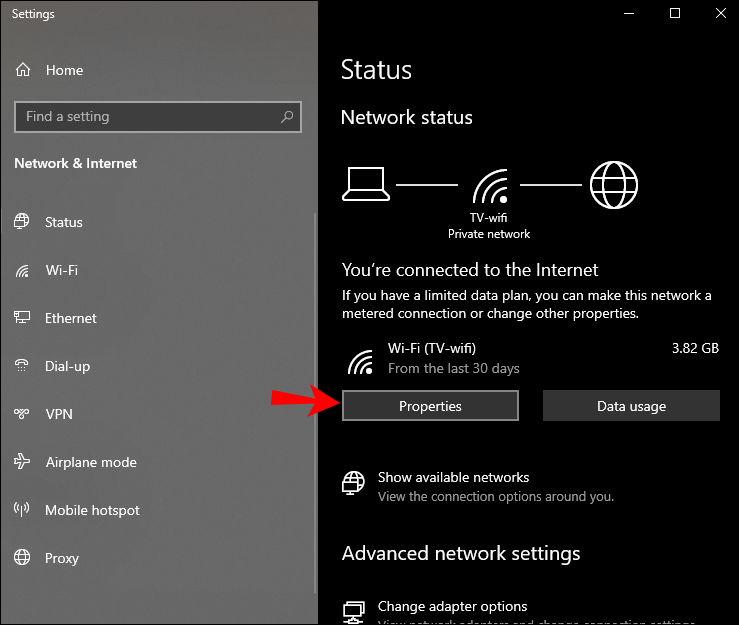Click the Network & Internet heading

point(75,164)
